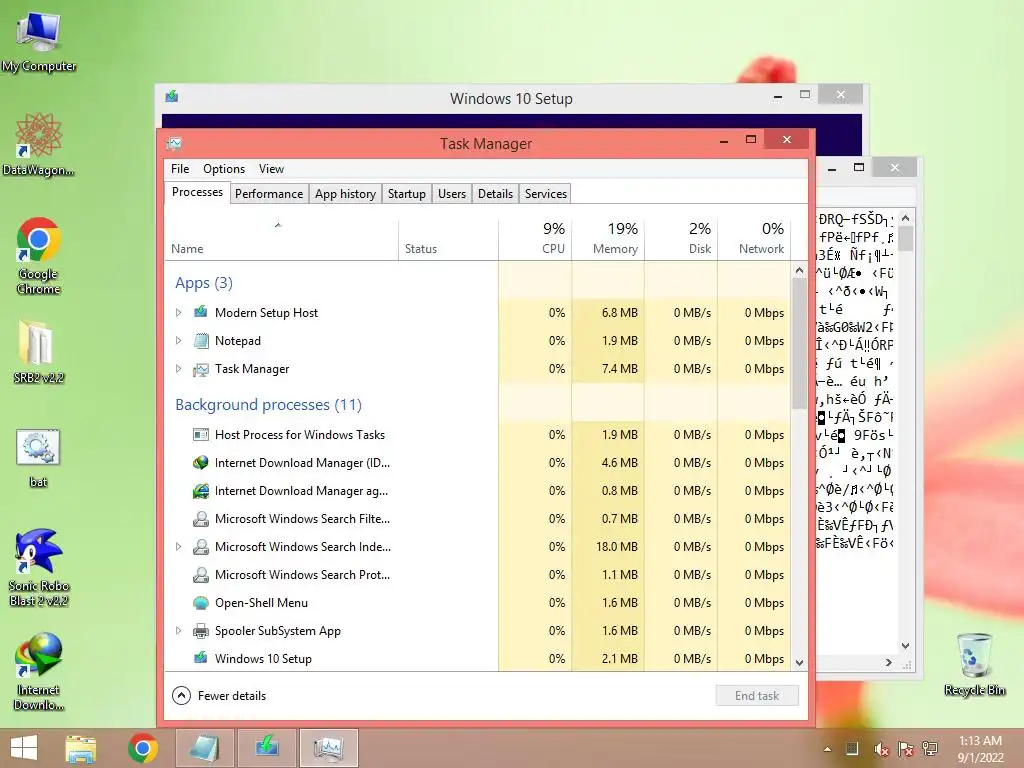
Task: Switch to the Services tab
Action: (x=545, y=193)
